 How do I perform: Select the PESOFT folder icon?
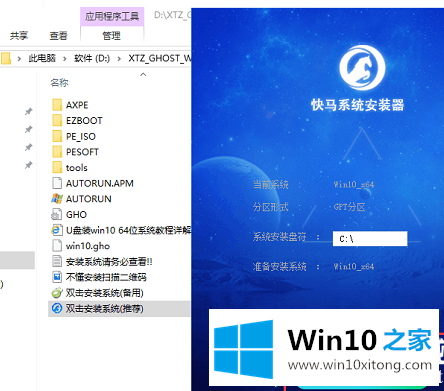57,152
